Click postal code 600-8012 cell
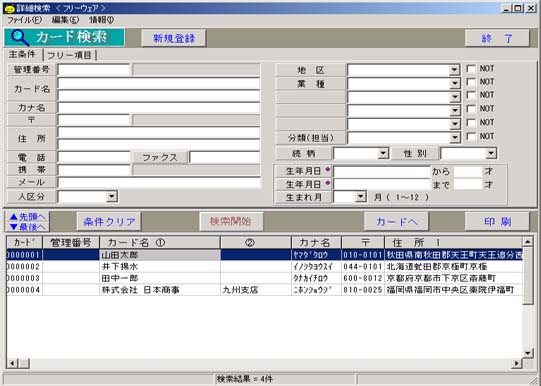541x386 pixels. (x=363, y=278)
